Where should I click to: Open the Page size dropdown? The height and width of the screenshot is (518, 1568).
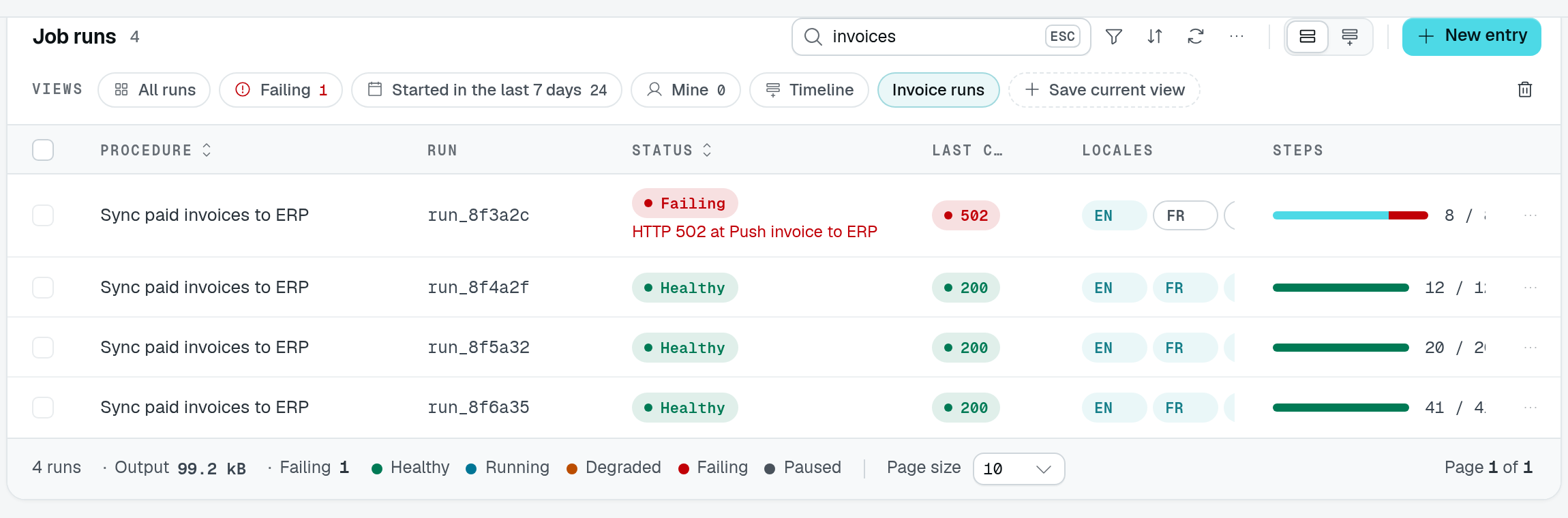point(1019,469)
